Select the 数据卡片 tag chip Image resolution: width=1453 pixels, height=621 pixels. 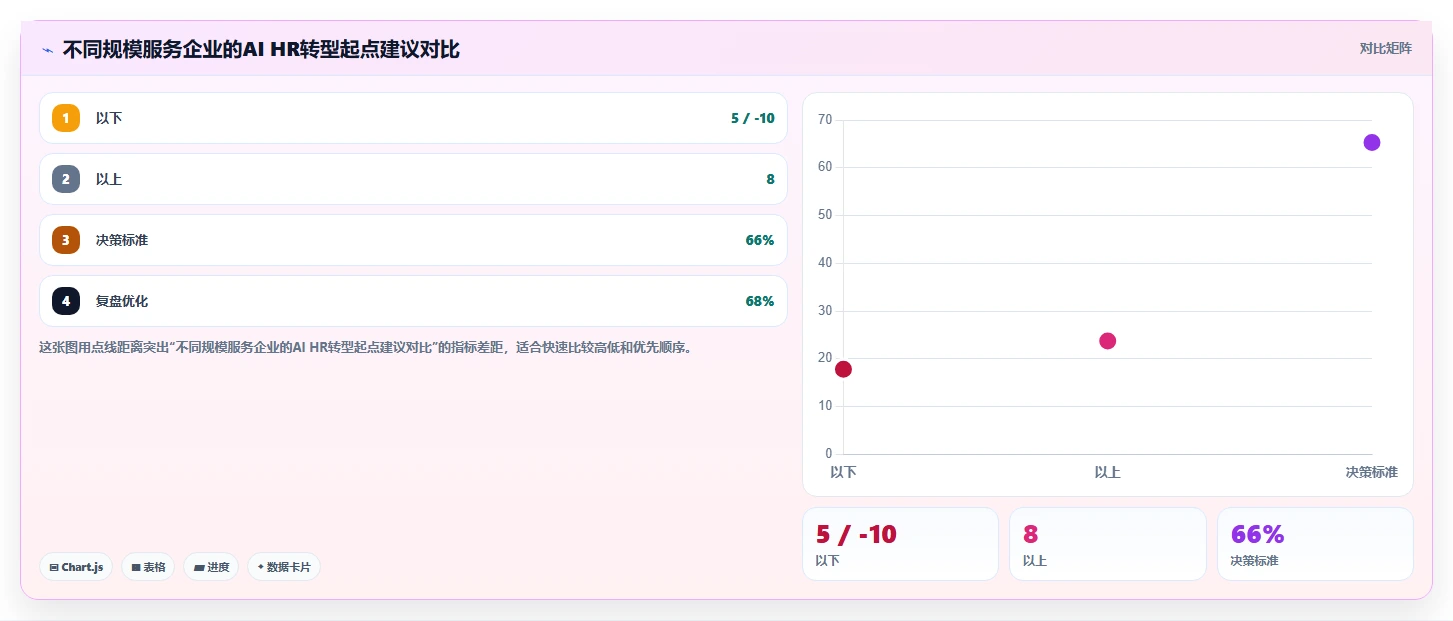284,567
